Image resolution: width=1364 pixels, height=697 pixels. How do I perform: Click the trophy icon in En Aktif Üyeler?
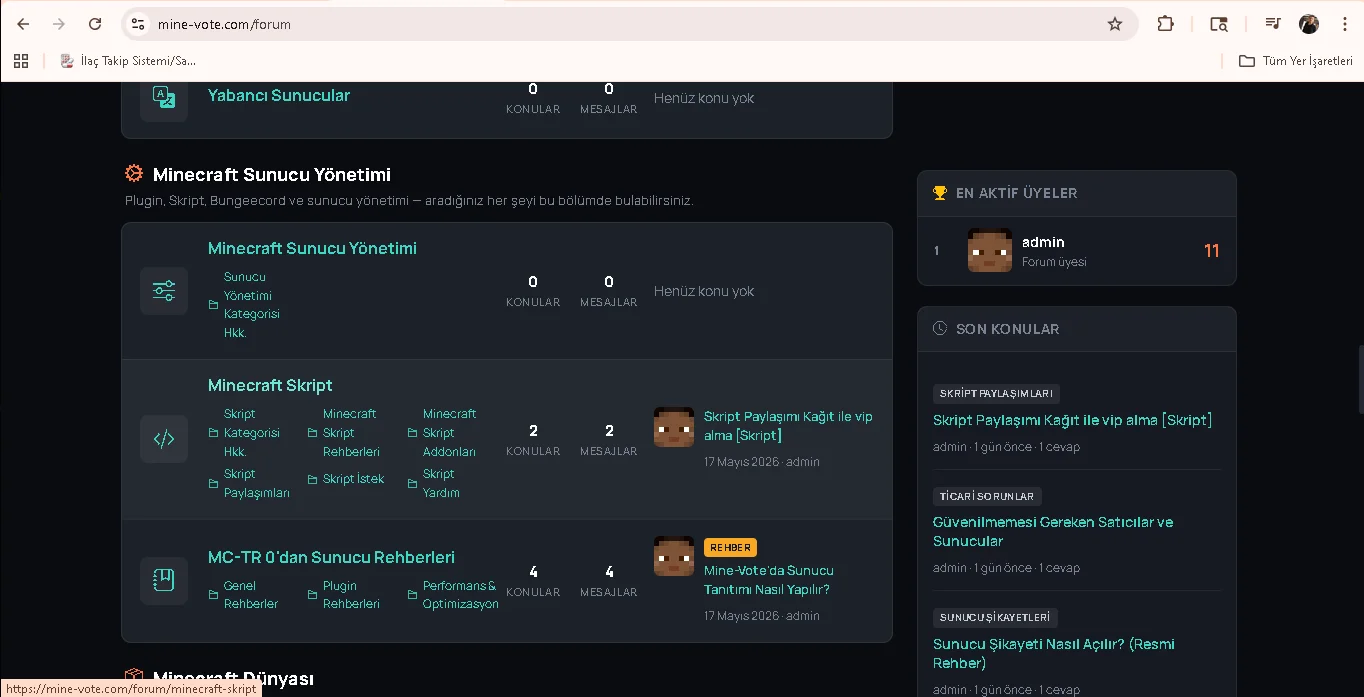coord(939,193)
